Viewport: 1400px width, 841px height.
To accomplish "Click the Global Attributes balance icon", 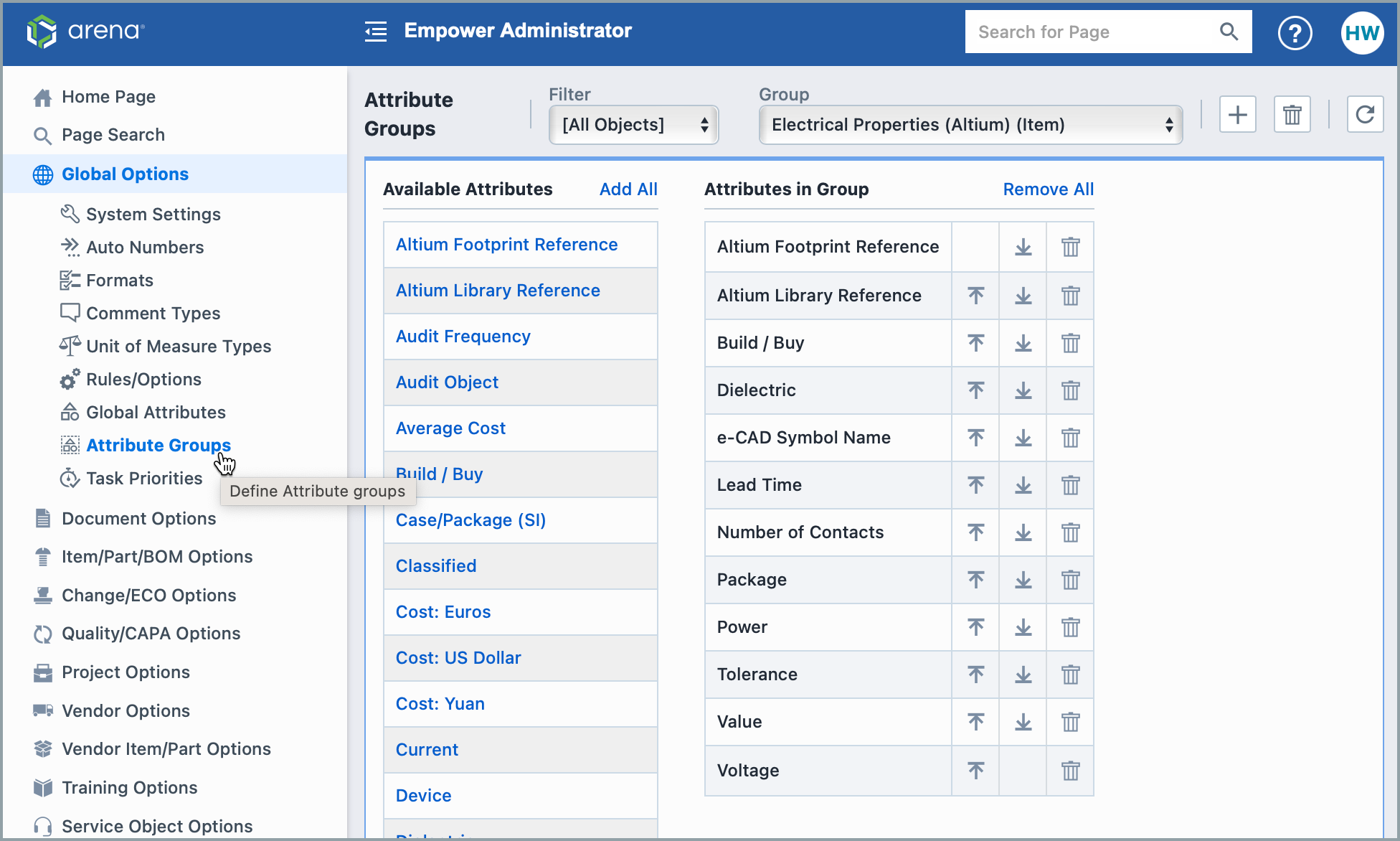I will pos(70,412).
